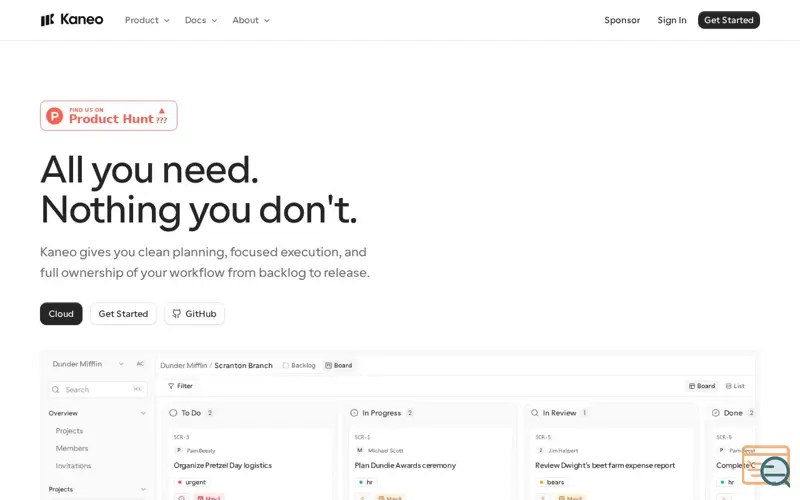Open the Docs dropdown menu
This screenshot has height=500, width=800.
(201, 20)
